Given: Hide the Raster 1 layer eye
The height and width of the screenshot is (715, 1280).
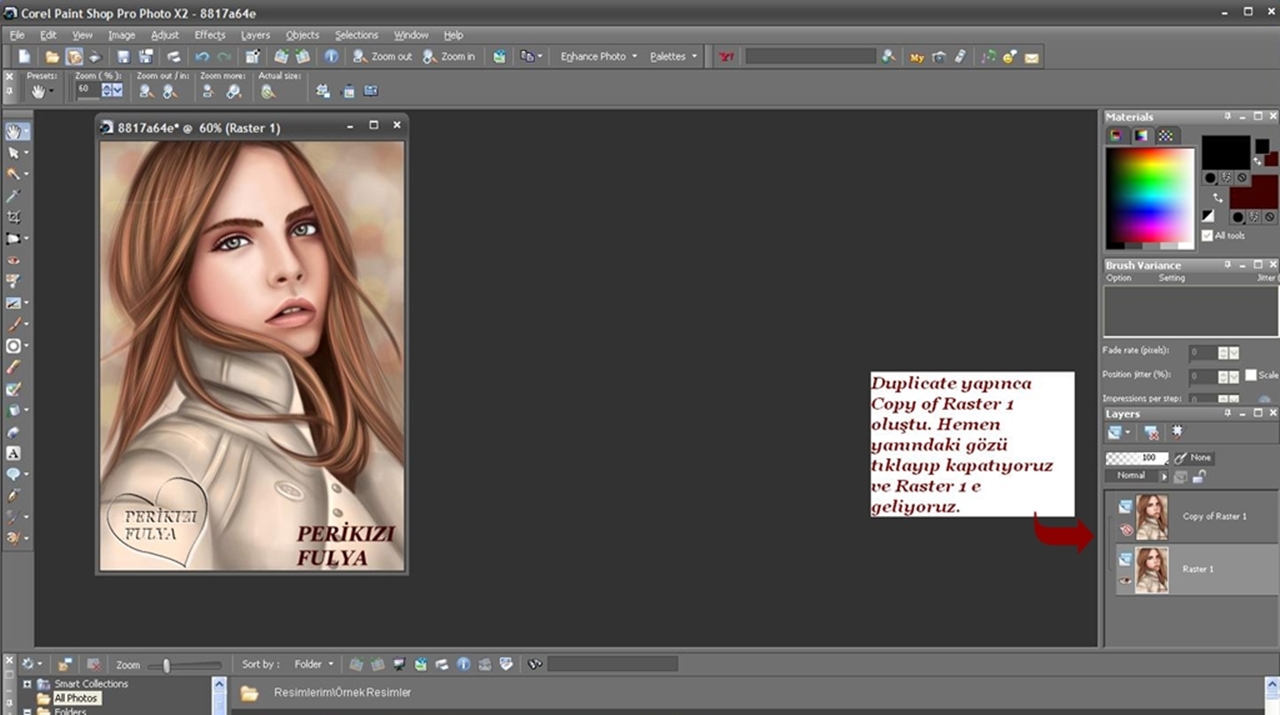Looking at the screenshot, I should click(x=1126, y=581).
